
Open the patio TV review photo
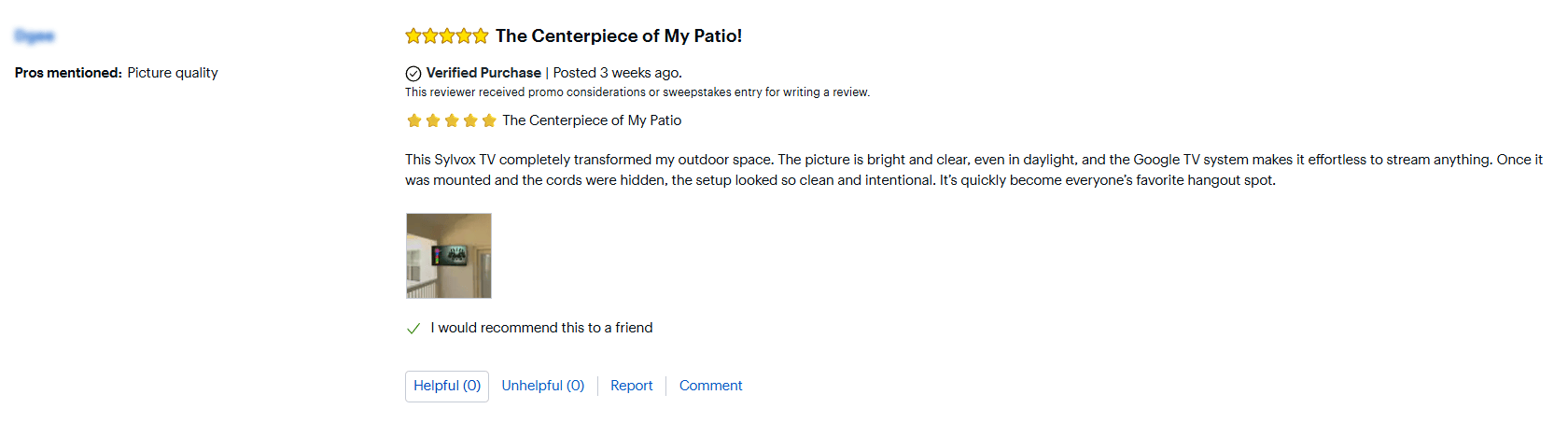click(449, 256)
